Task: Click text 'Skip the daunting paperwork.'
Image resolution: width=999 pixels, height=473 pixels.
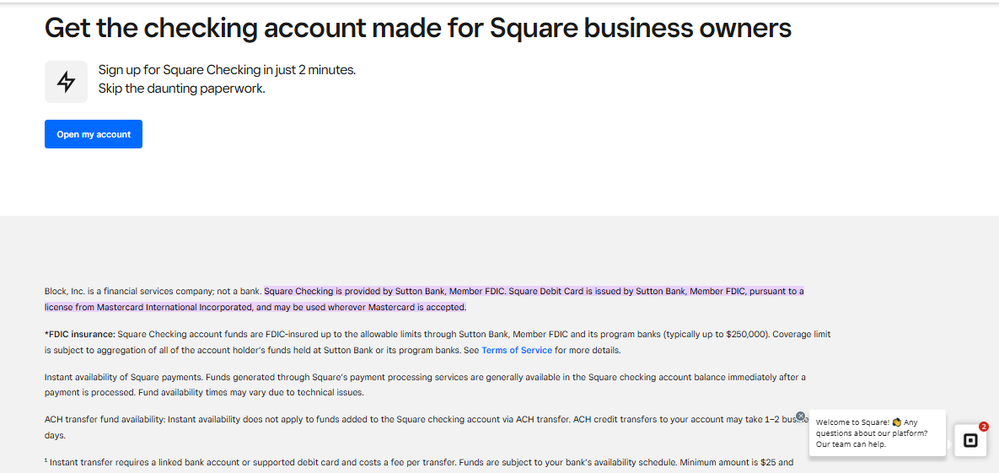Action: pos(182,89)
